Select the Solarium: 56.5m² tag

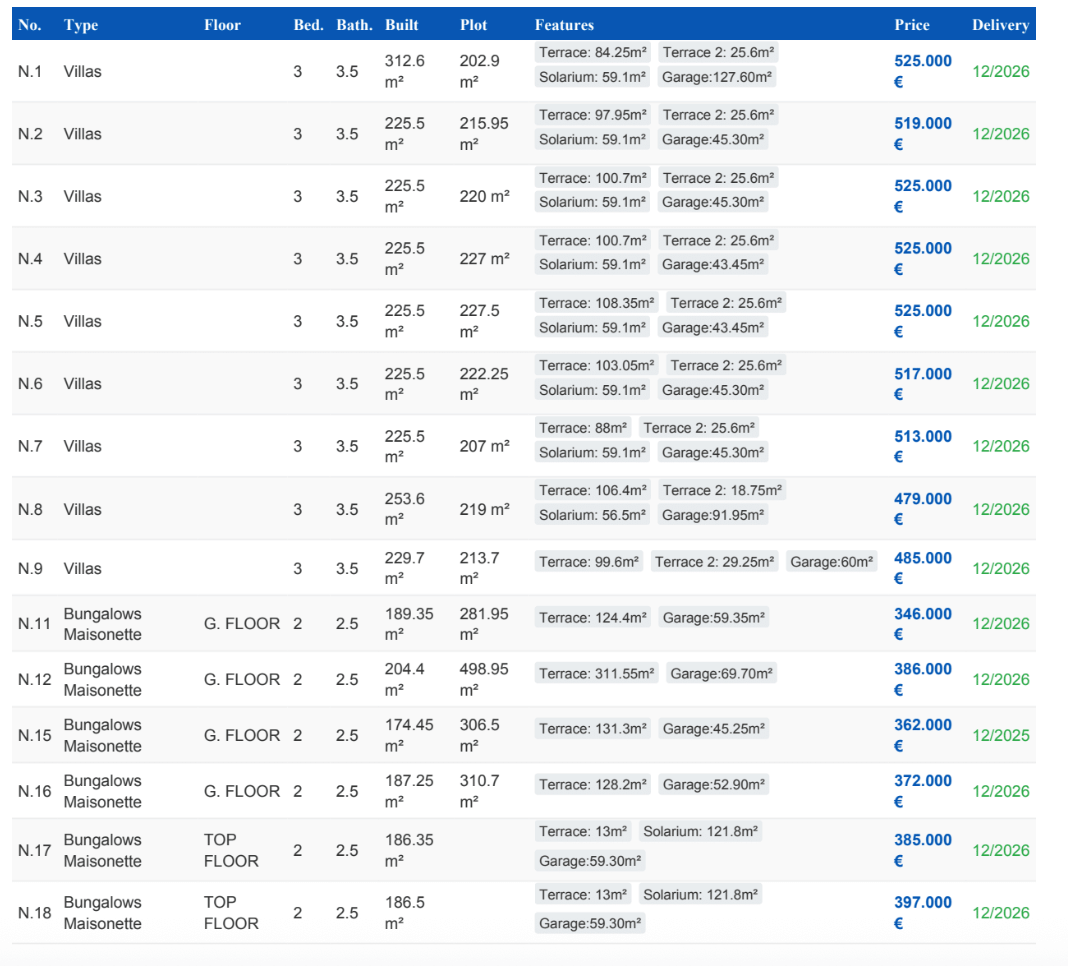tap(592, 515)
